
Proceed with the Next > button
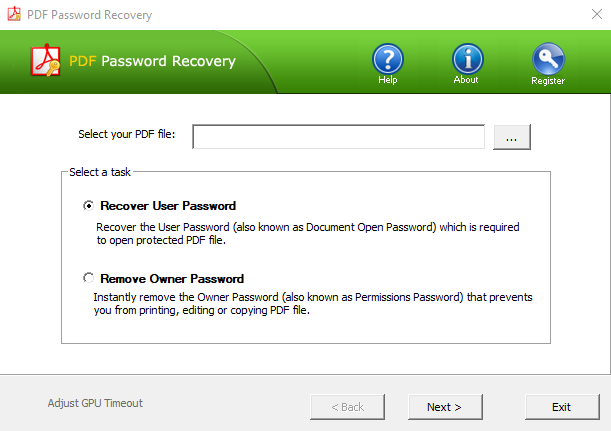click(x=444, y=407)
